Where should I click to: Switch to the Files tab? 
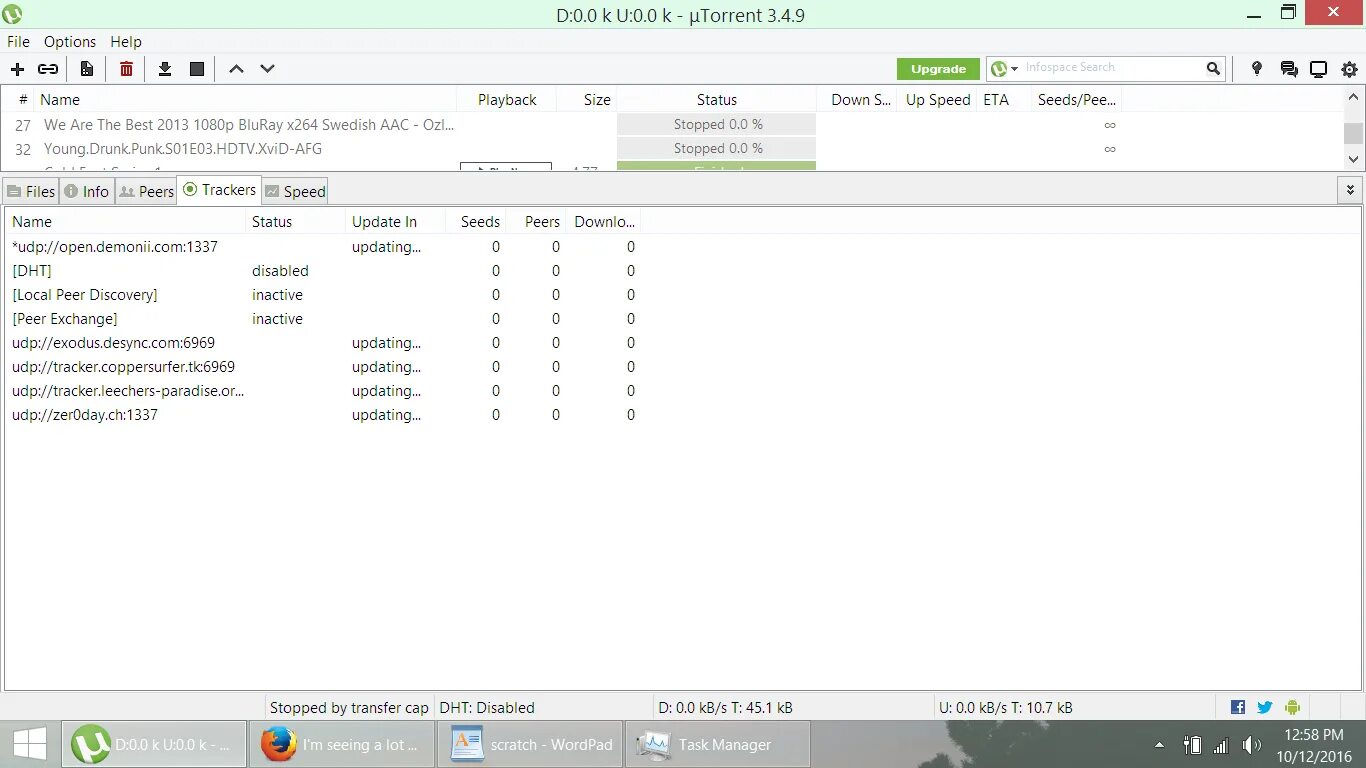[x=31, y=191]
